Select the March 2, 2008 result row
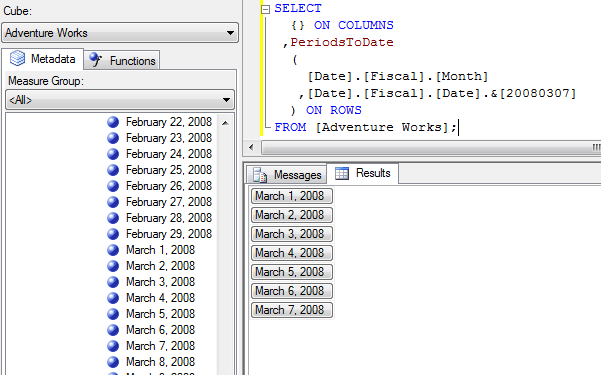The image size is (601, 381). point(292,215)
